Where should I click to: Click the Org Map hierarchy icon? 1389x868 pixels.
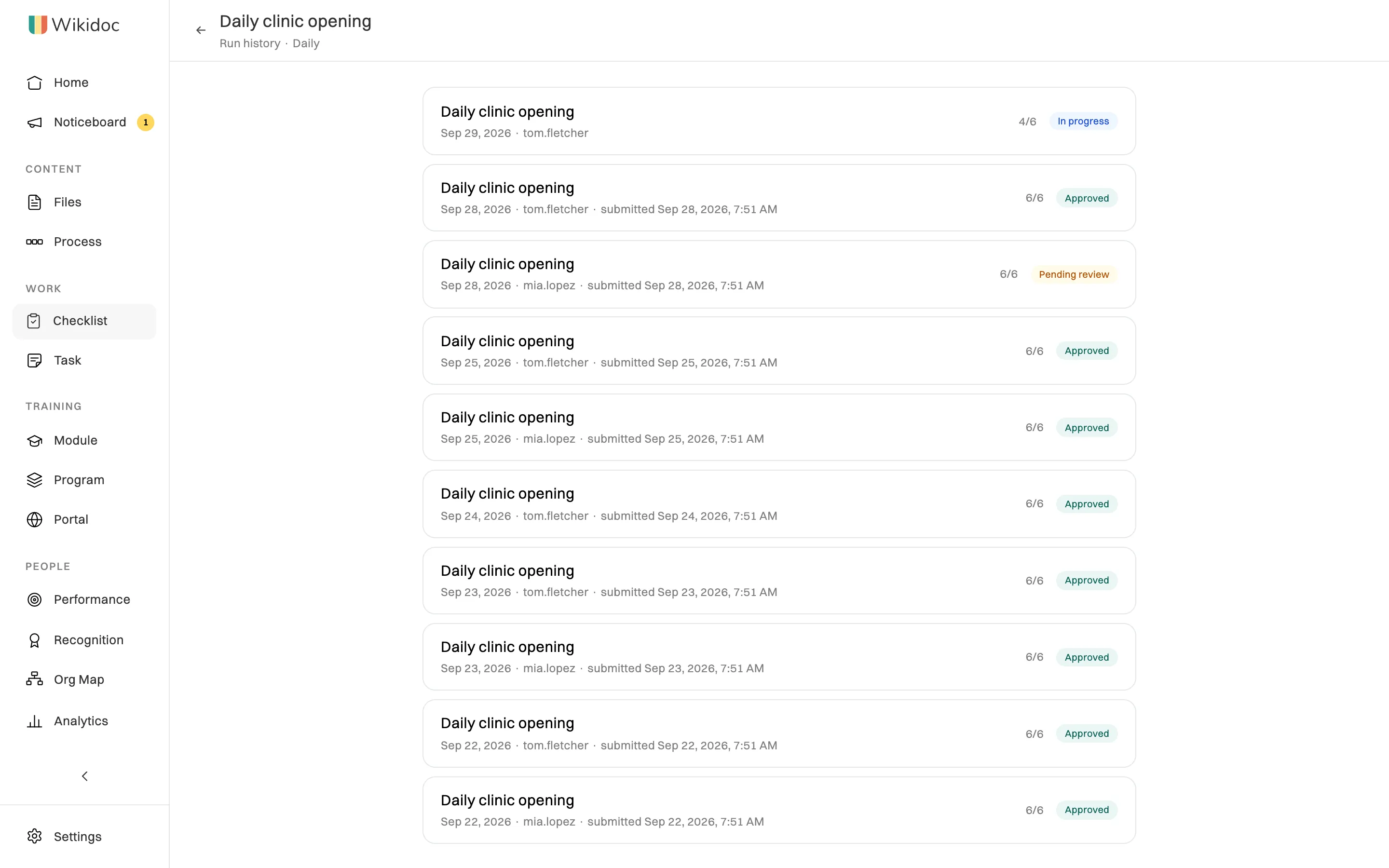coord(34,679)
